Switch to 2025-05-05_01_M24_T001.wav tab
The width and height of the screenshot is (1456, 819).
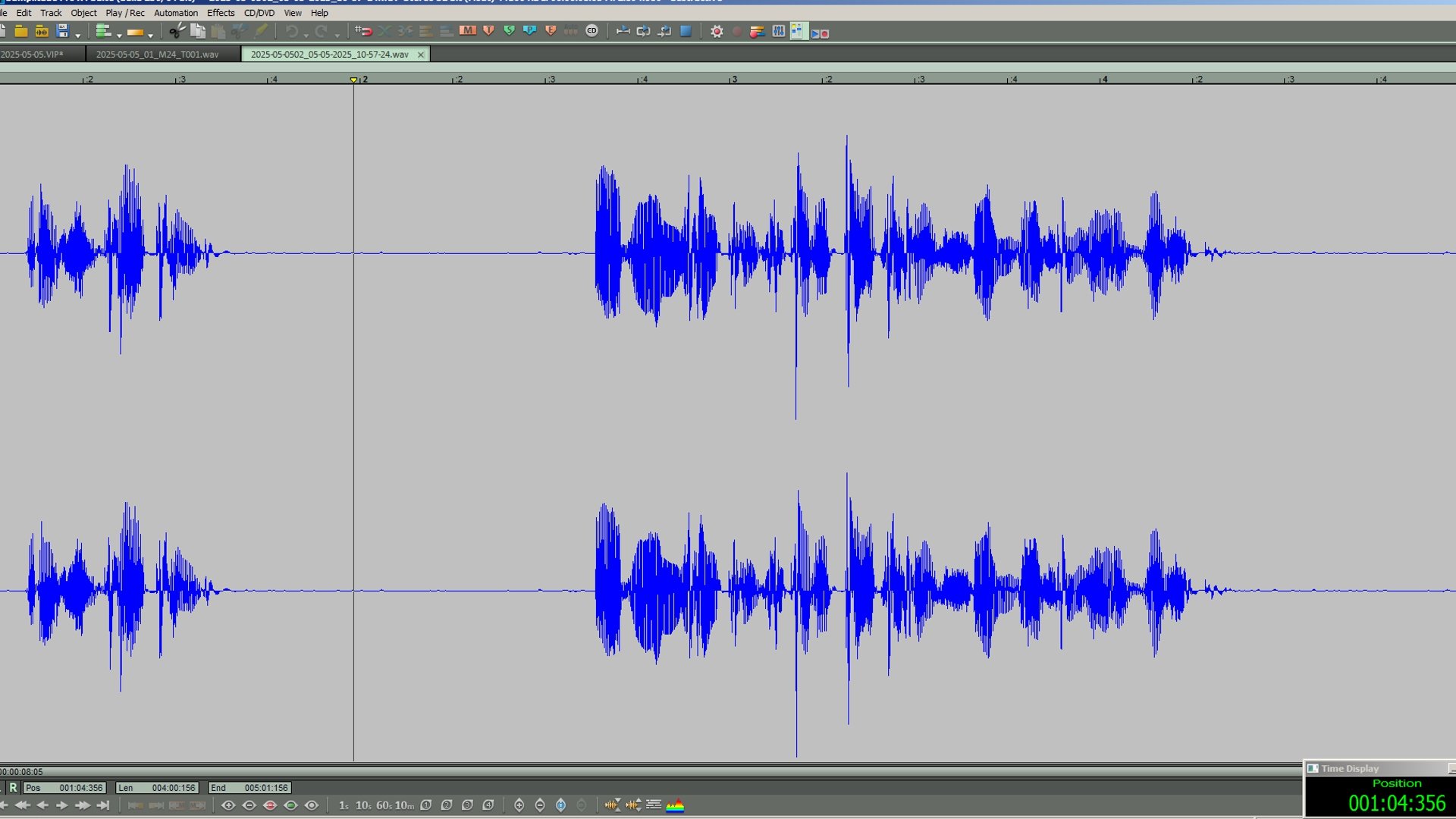(x=157, y=55)
